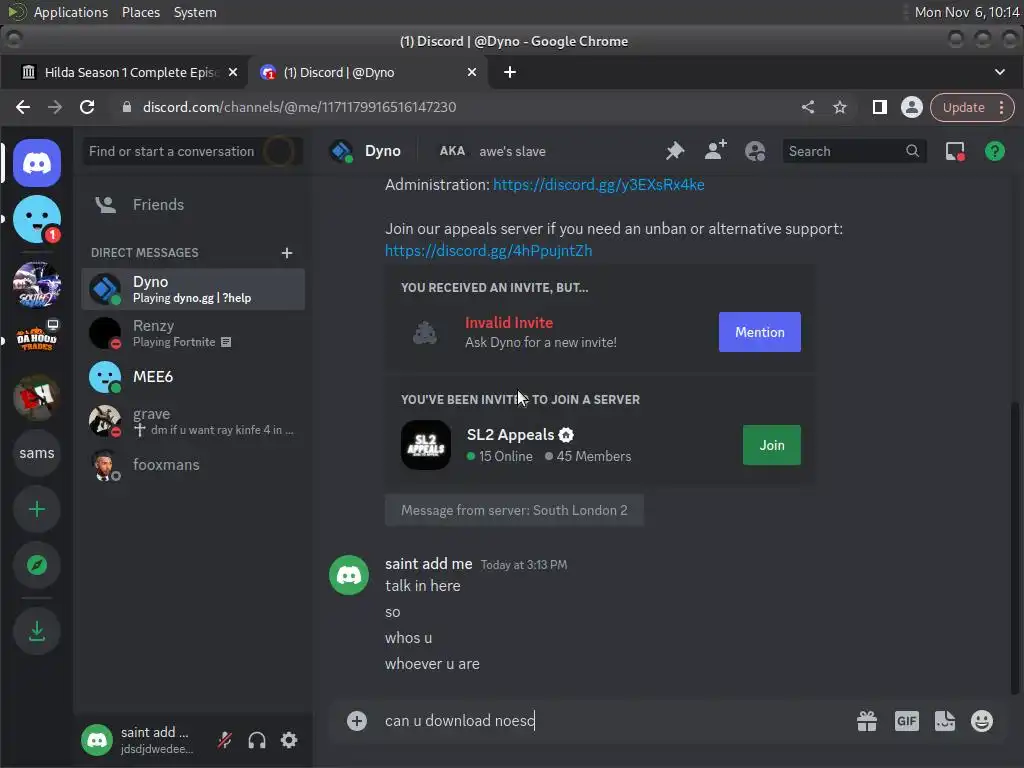Open Discord home direct messages icon
The width and height of the screenshot is (1024, 768).
click(x=37, y=163)
